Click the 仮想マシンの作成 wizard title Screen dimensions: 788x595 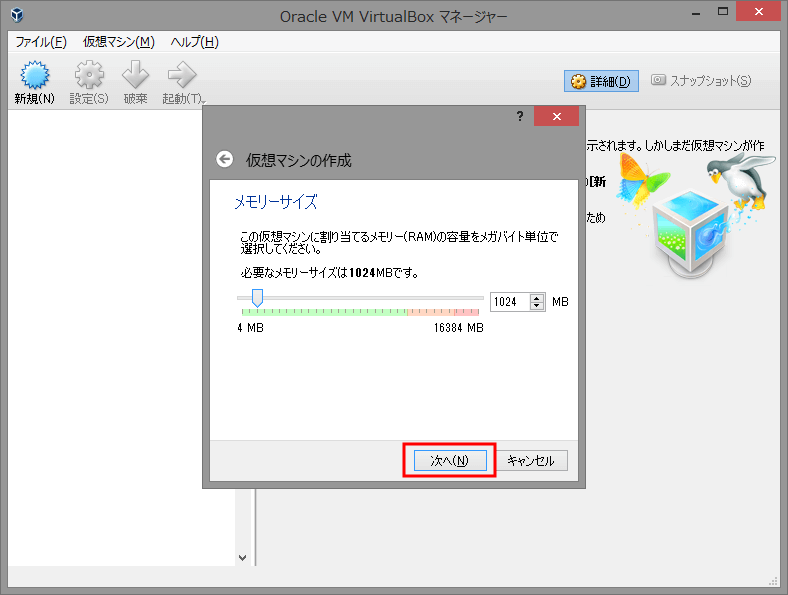[299, 160]
